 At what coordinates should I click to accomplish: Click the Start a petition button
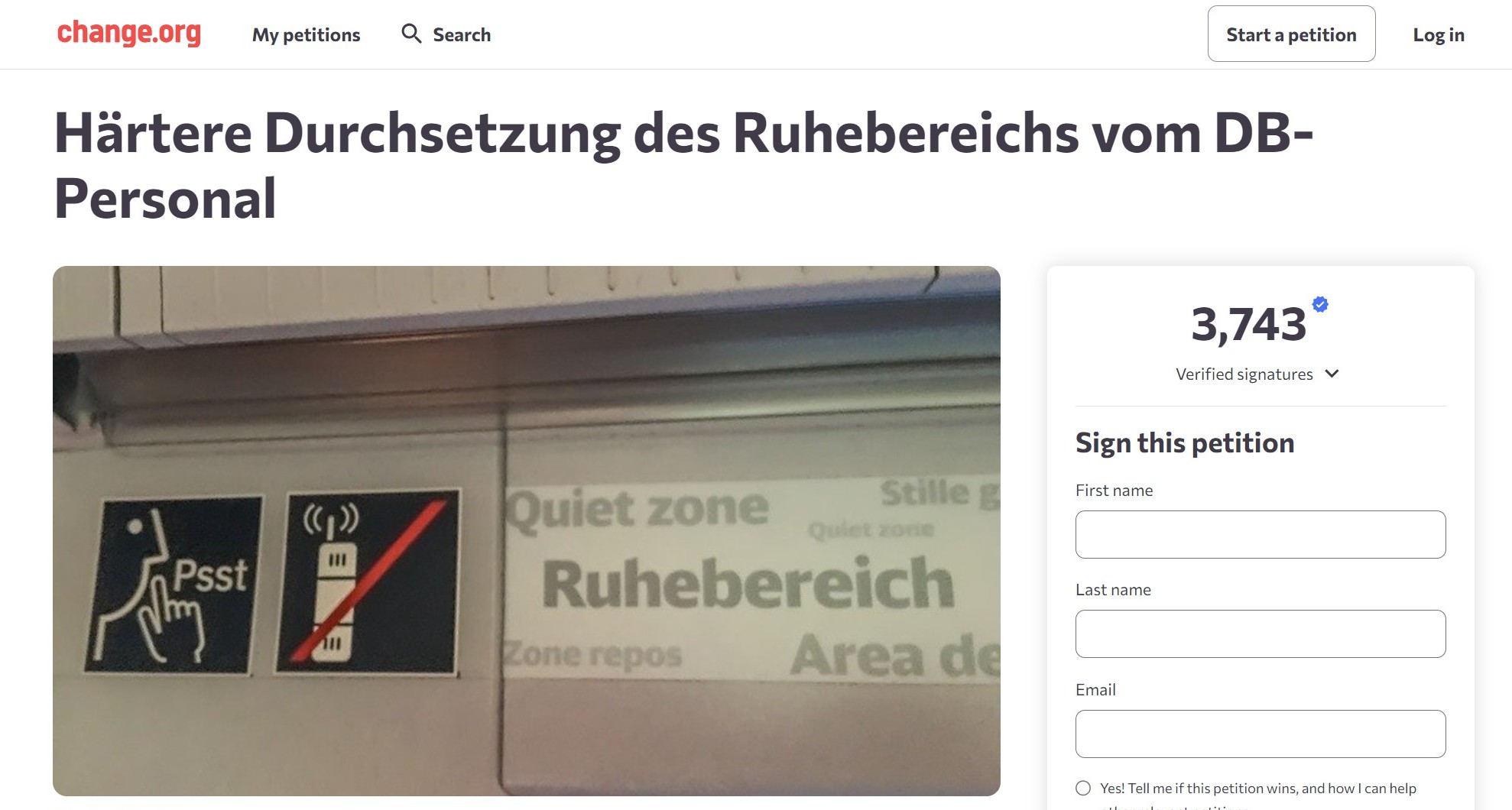(1291, 34)
